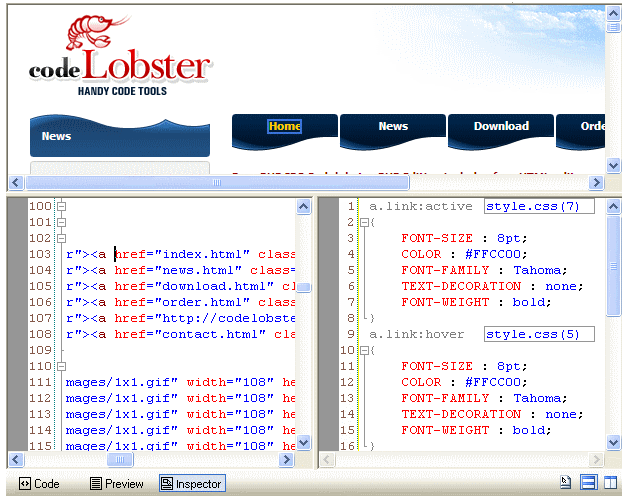The image size is (625, 497).
Task: Click CSS pane scroll-down arrow
Action: (x=613, y=442)
